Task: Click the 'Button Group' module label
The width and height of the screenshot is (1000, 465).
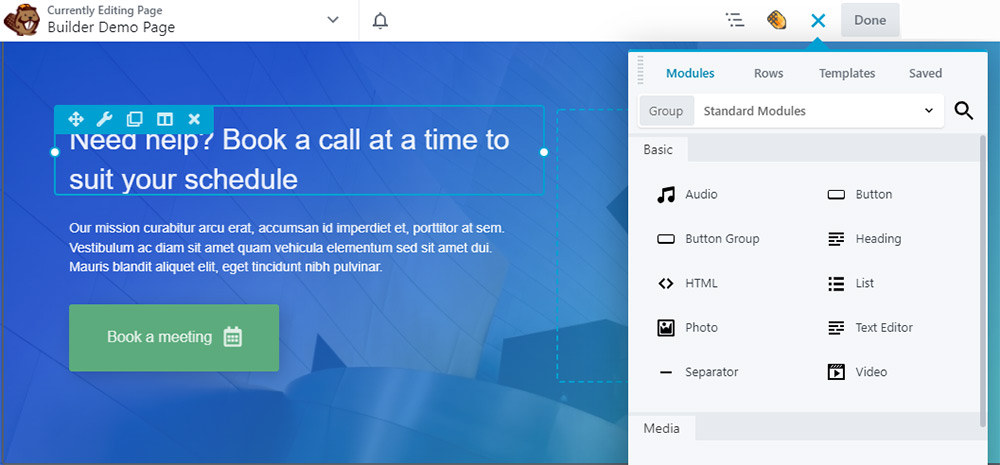Action: coord(722,239)
